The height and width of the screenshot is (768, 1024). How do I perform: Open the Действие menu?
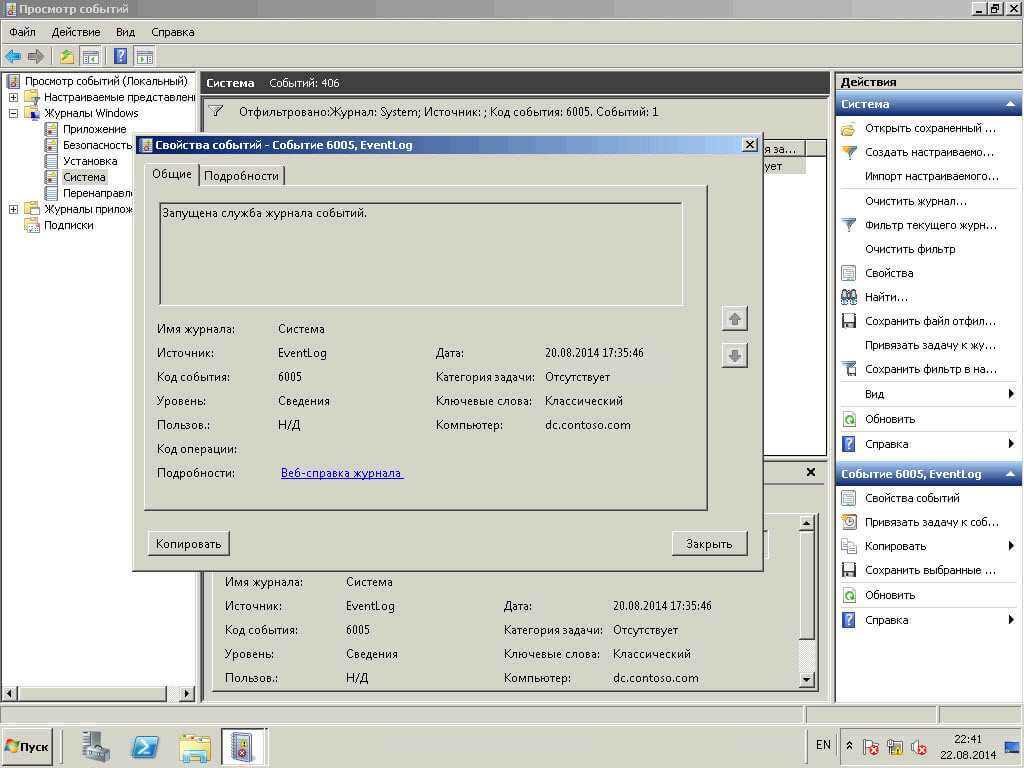pos(76,32)
